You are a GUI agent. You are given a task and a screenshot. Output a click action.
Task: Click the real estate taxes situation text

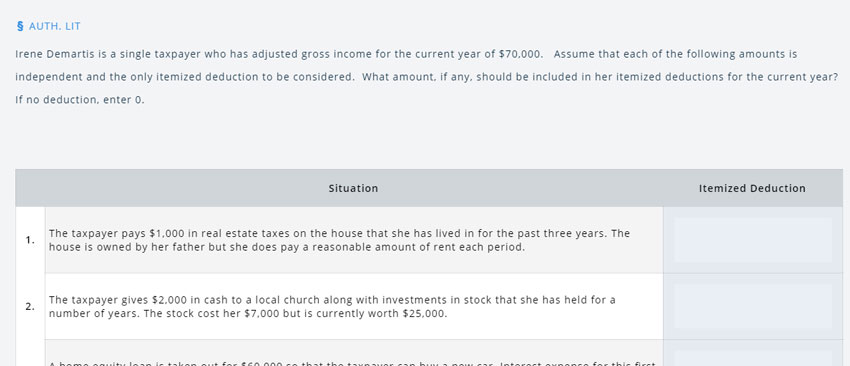coord(339,240)
